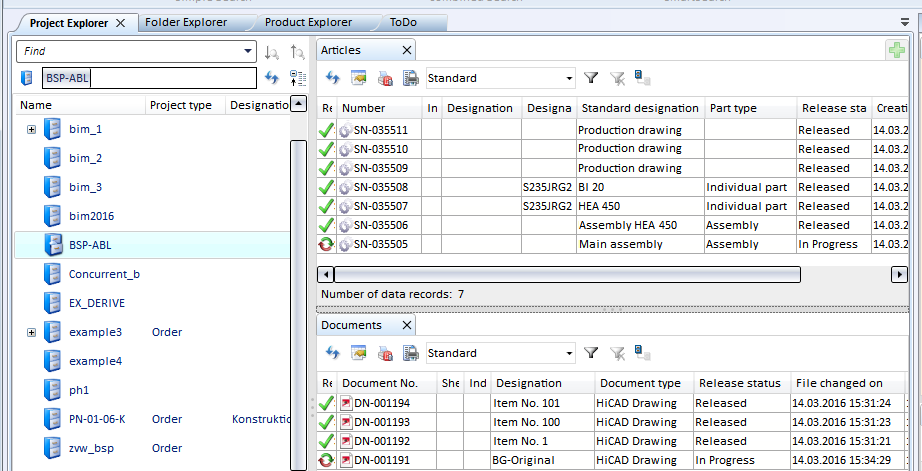Expand the example3 project node
Viewport: 922px width, 471px height.
tap(31, 332)
